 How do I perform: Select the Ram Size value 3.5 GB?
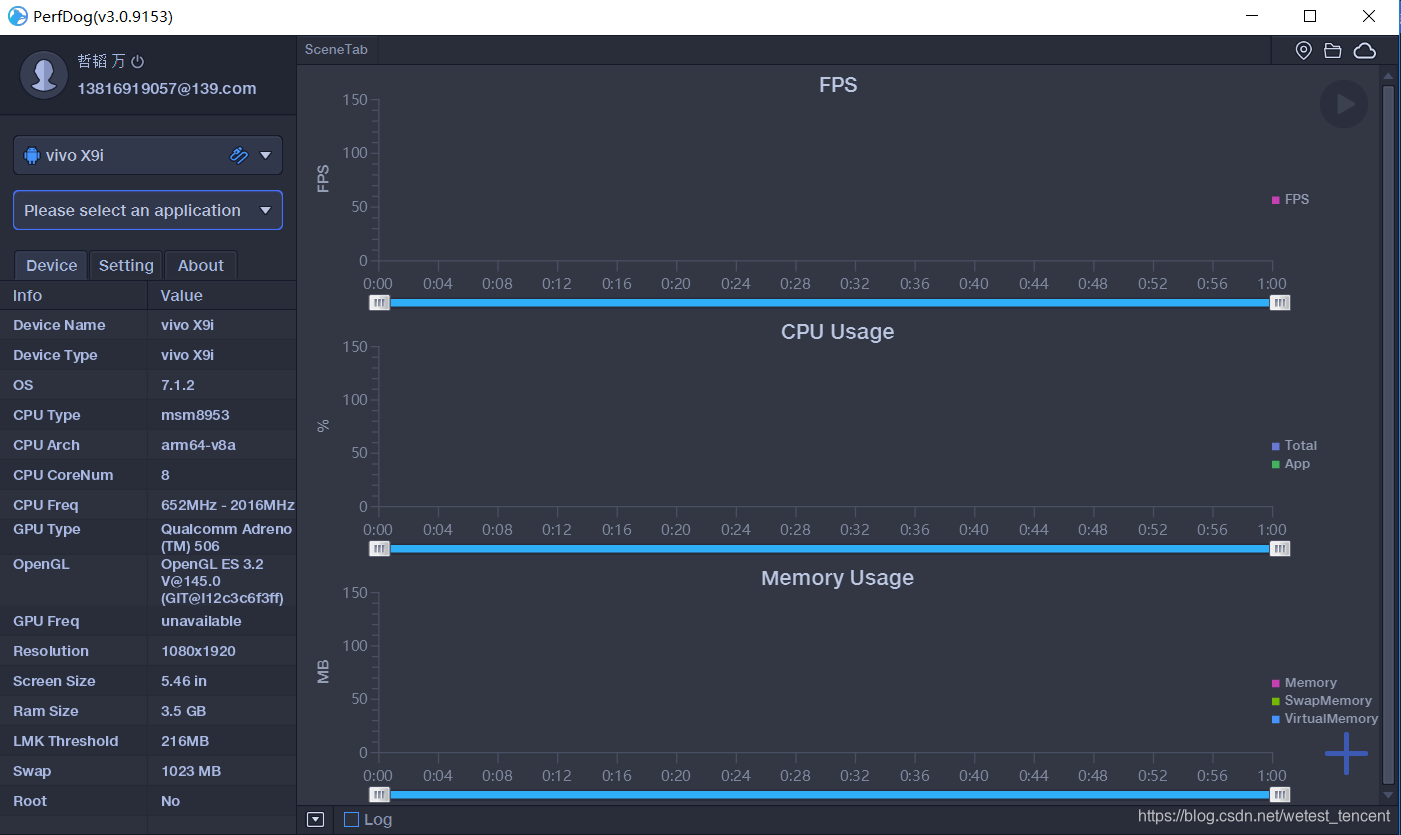pyautogui.click(x=184, y=711)
